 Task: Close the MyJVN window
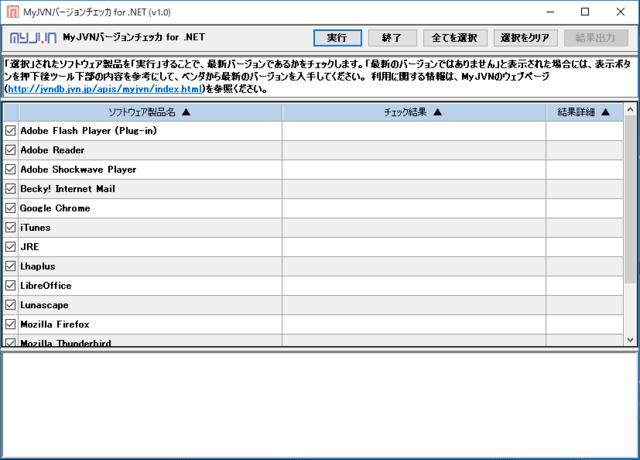(620, 12)
